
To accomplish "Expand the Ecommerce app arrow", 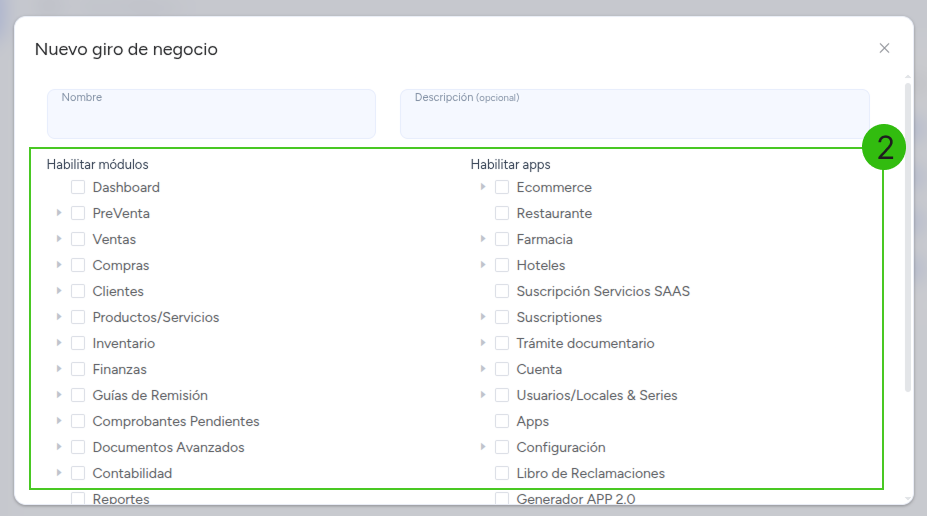I will point(482,187).
